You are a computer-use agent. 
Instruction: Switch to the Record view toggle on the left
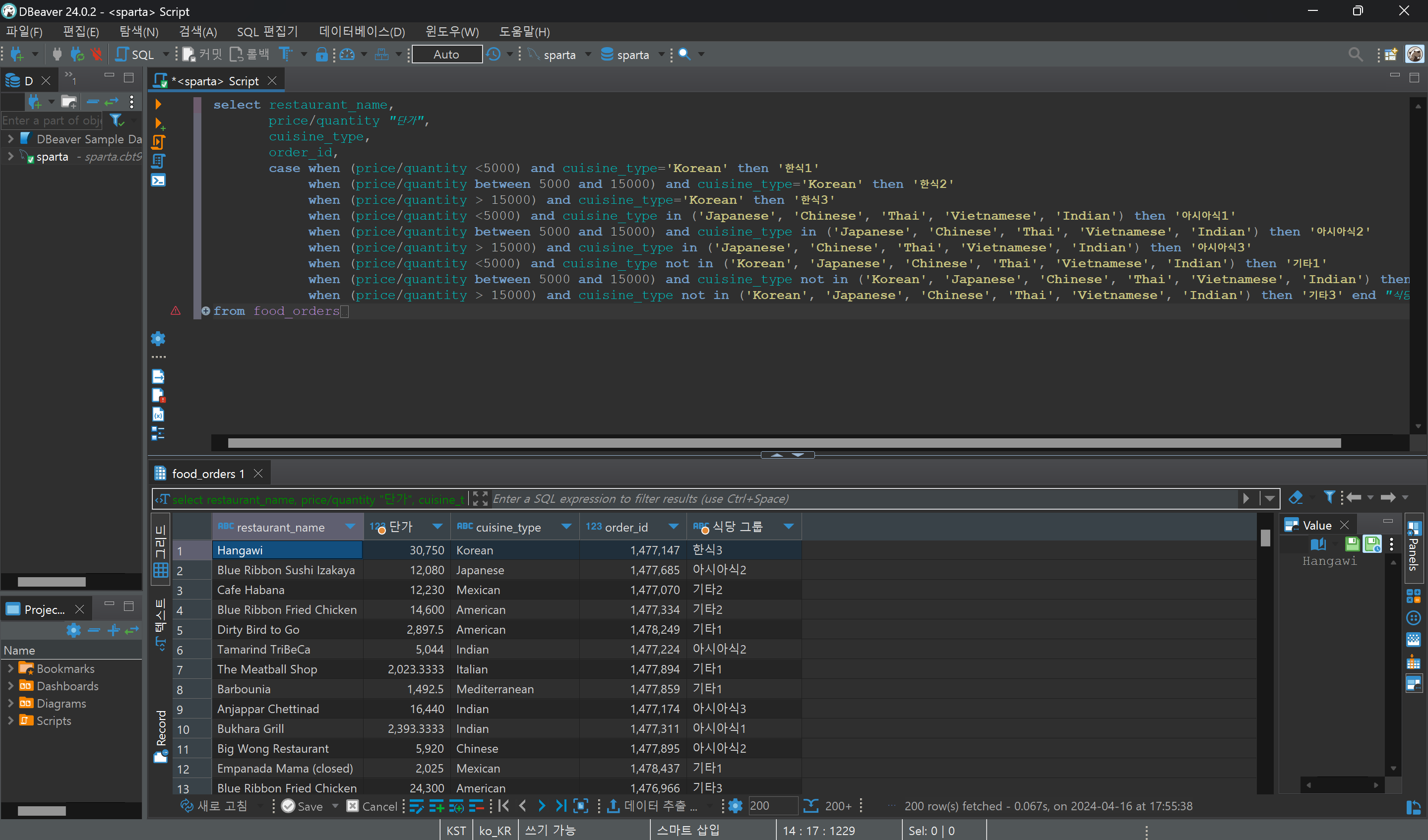161,736
